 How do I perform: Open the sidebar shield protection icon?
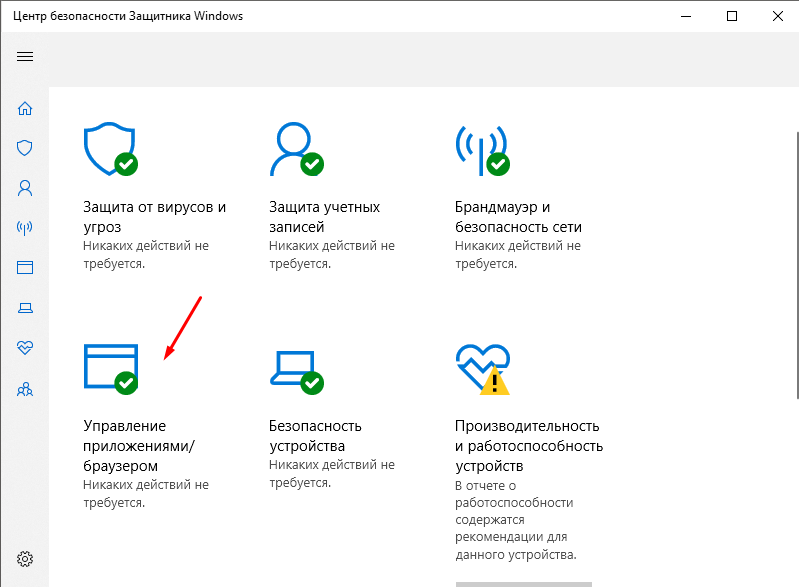click(x=25, y=148)
